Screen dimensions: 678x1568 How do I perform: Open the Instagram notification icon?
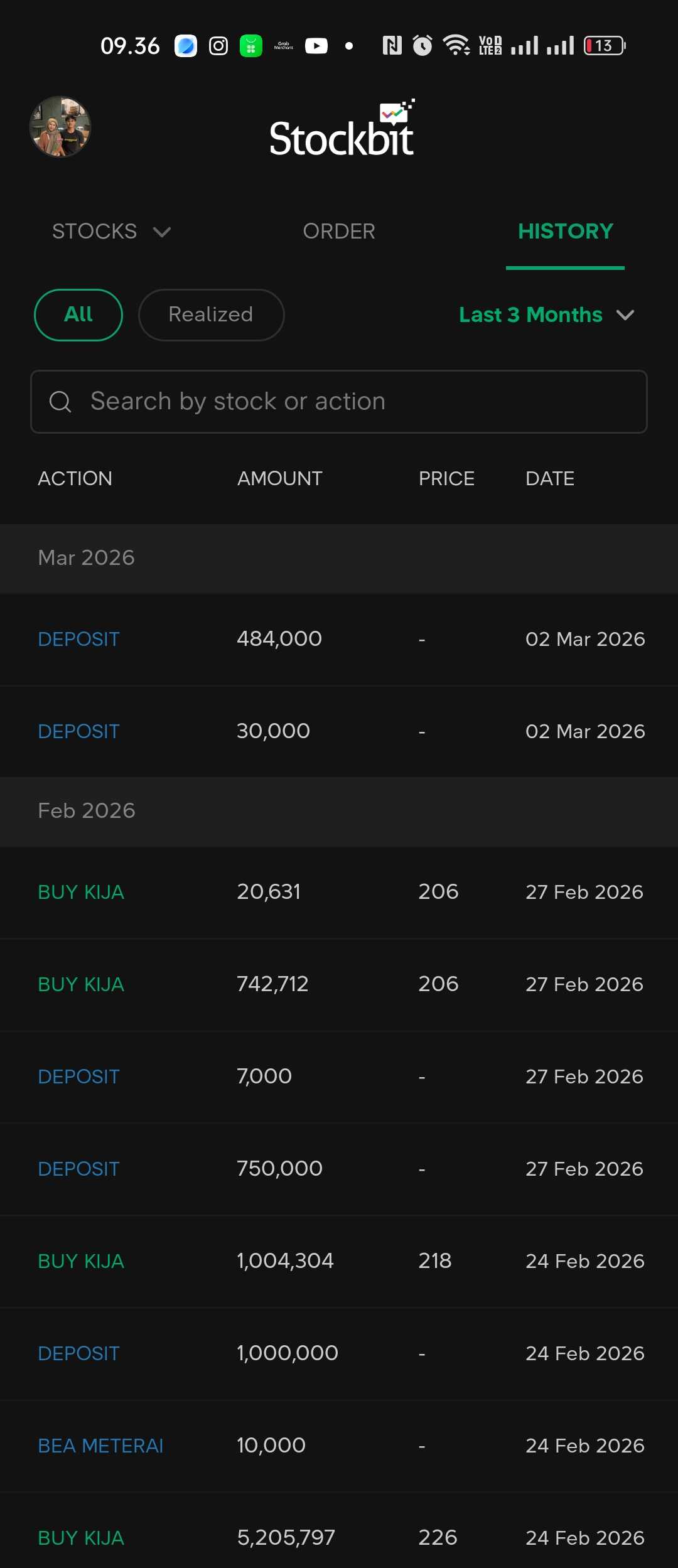(x=218, y=46)
